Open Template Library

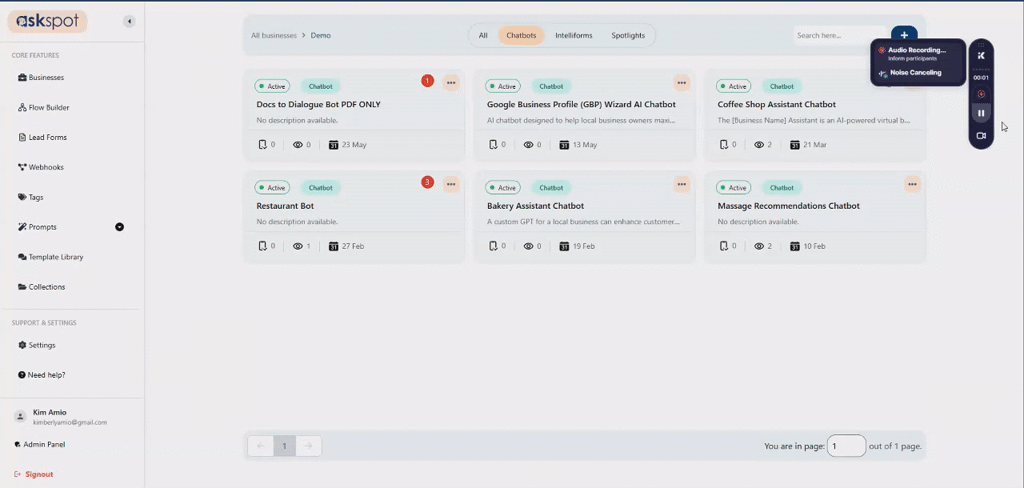click(x=51, y=257)
